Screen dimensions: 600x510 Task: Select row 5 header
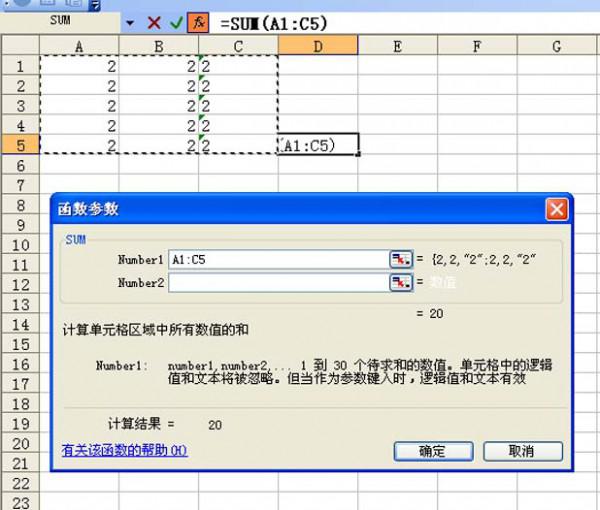20,145
